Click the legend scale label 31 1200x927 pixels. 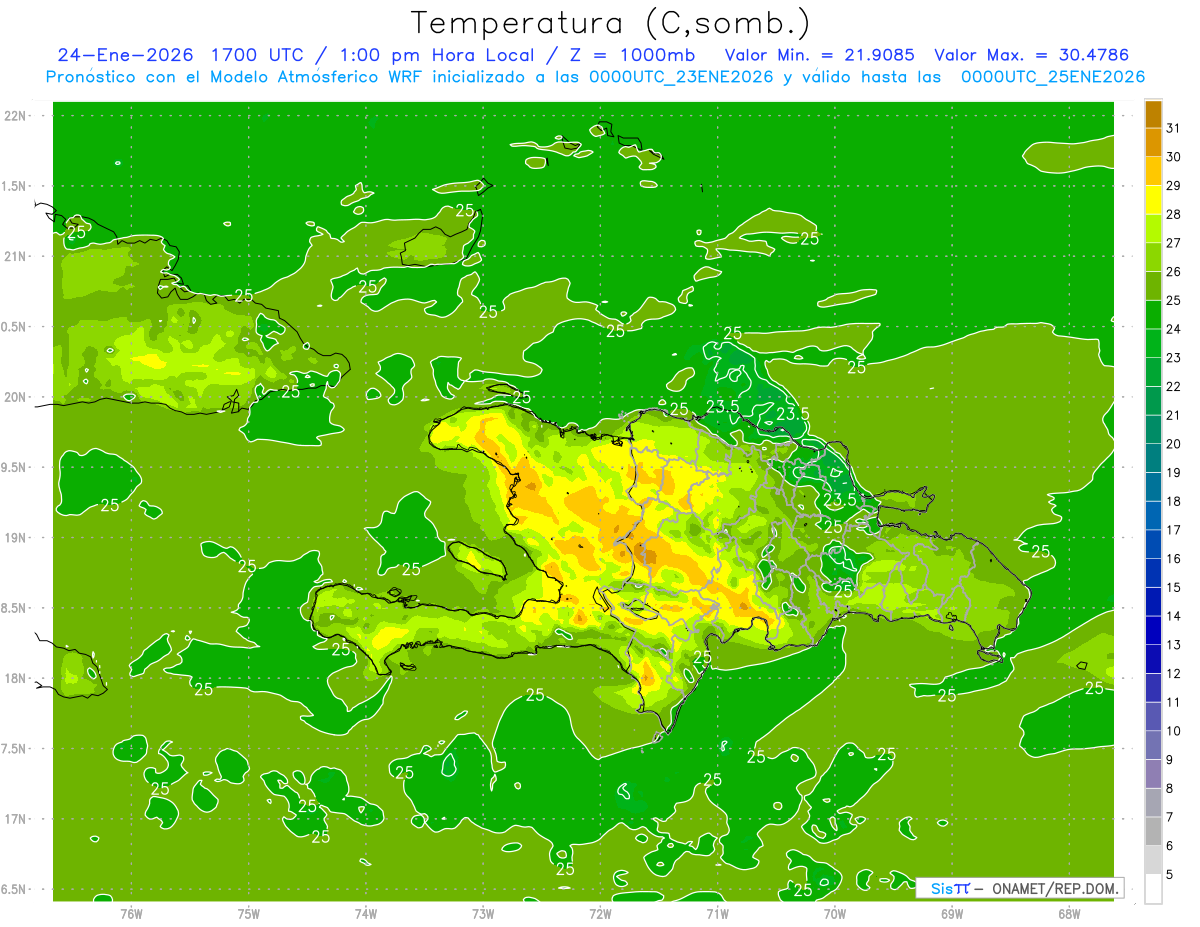coord(1174,128)
